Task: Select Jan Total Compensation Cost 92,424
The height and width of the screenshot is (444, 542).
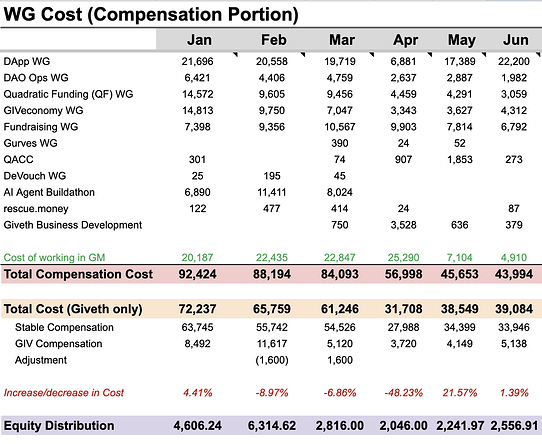Action: [197, 274]
